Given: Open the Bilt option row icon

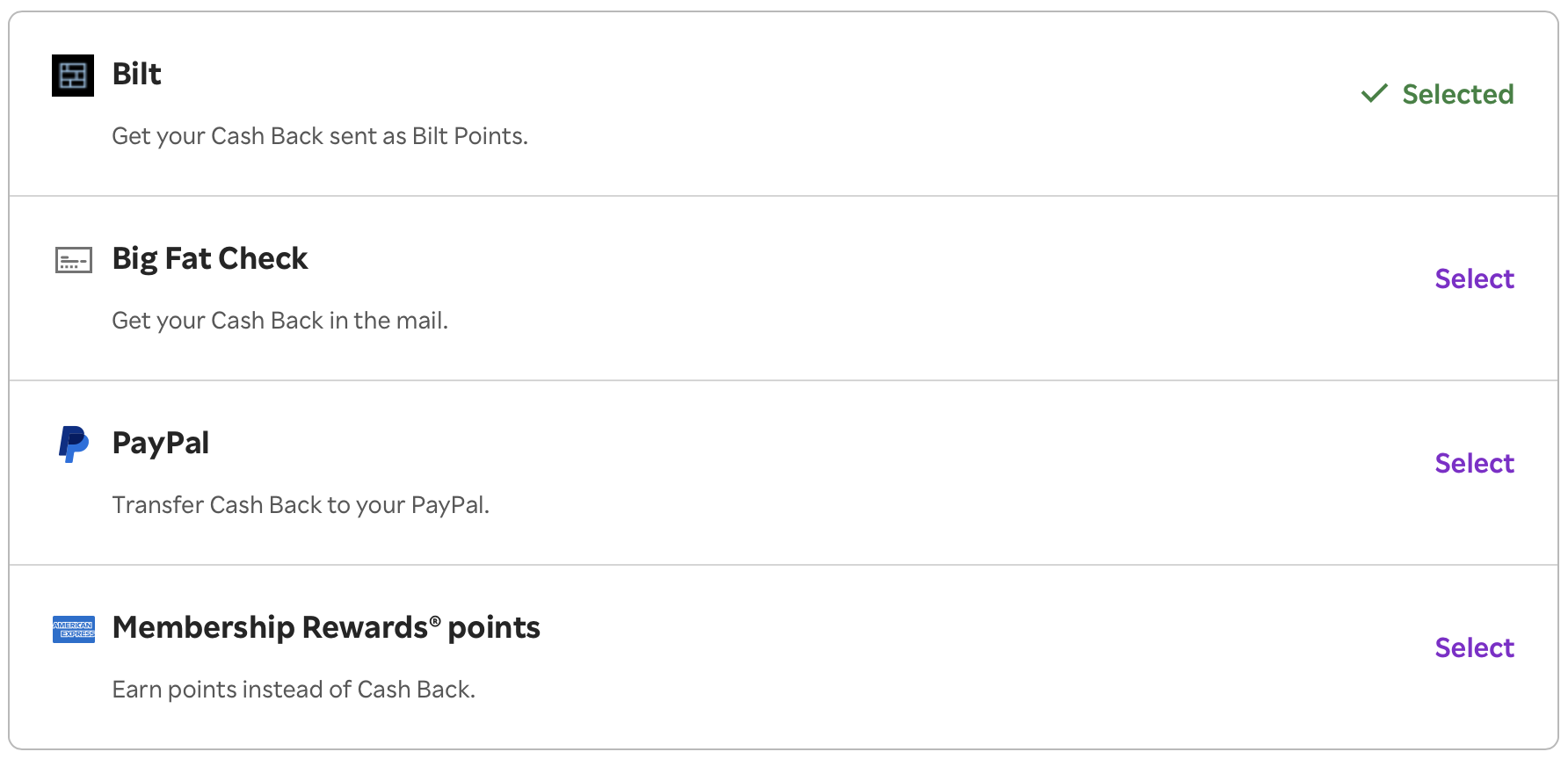Looking at the screenshot, I should point(73,76).
